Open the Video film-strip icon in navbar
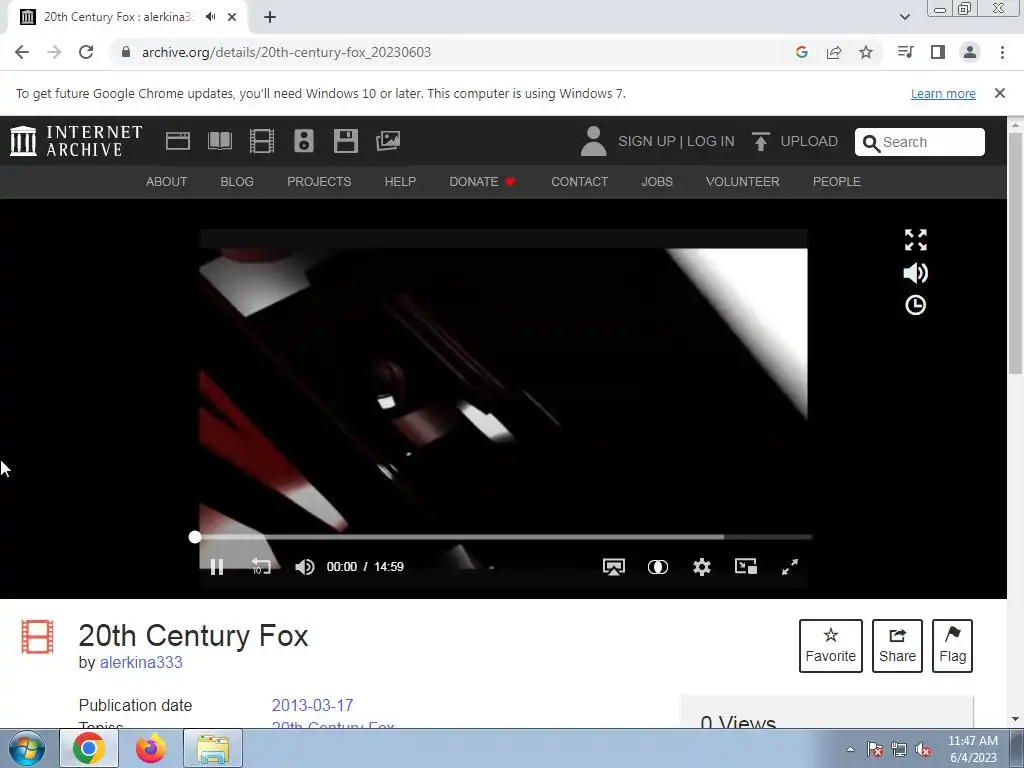This screenshot has height=768, width=1024. tap(262, 141)
